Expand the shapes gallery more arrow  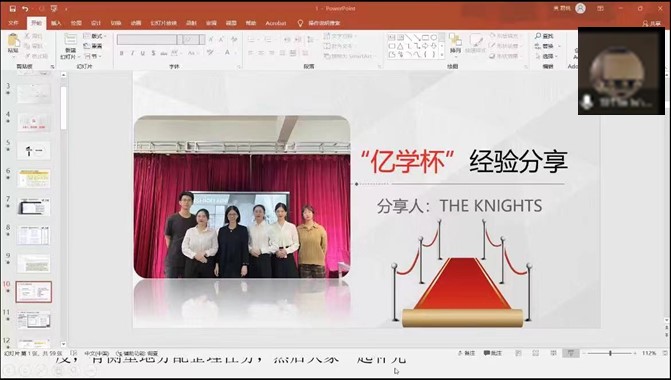click(x=442, y=55)
